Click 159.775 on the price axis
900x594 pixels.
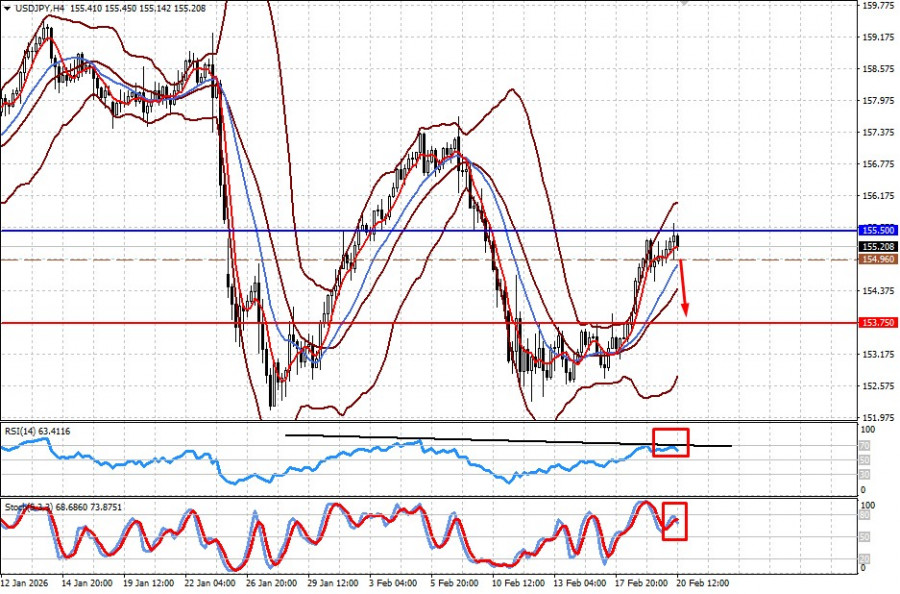[x=876, y=6]
